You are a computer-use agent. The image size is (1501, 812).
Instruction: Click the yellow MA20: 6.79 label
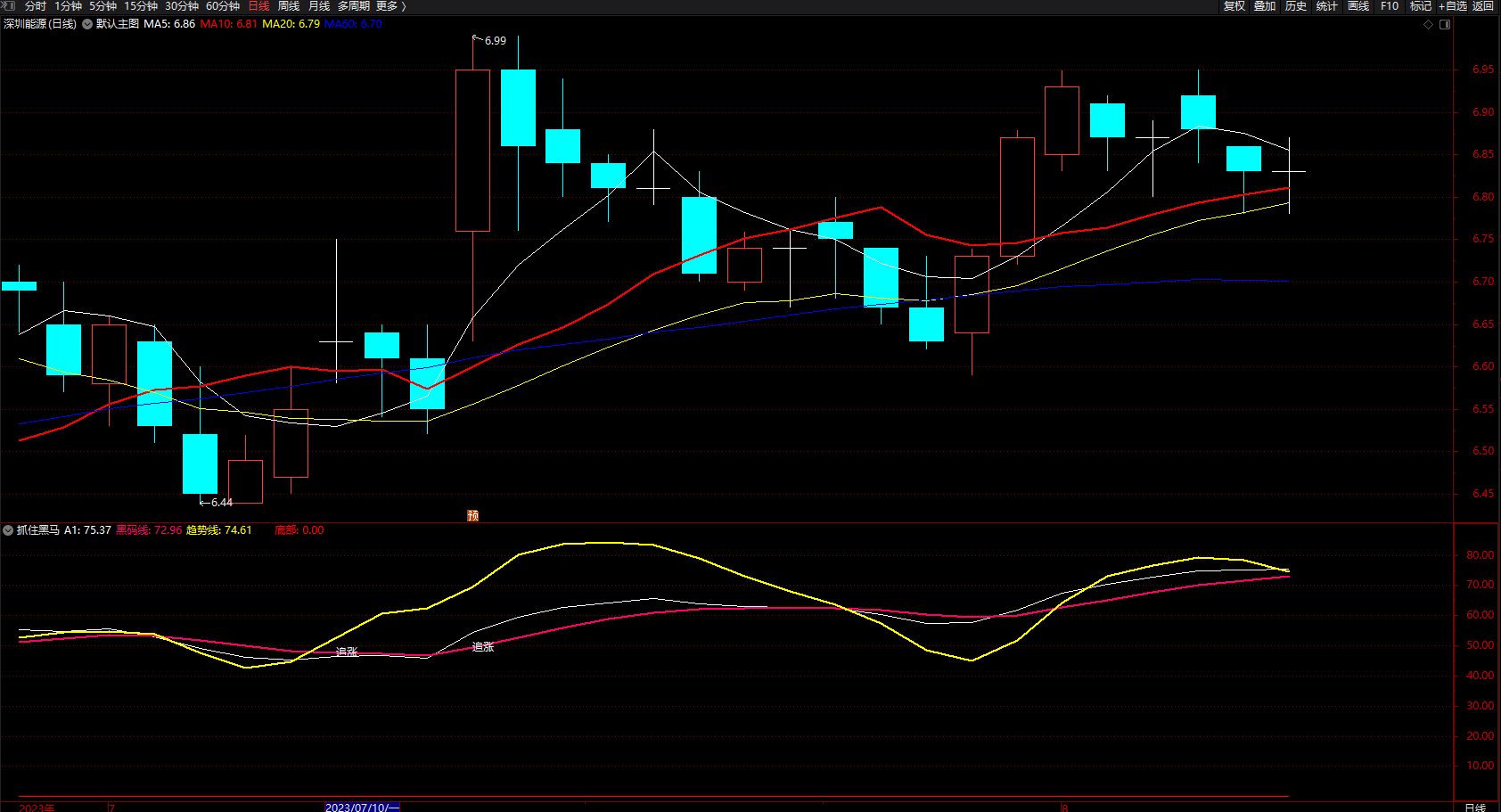pyautogui.click(x=291, y=24)
